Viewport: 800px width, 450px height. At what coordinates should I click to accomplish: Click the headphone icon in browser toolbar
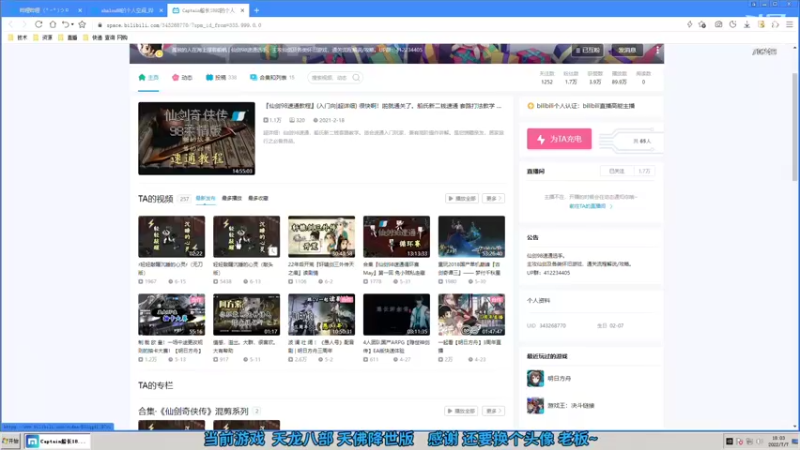(x=776, y=24)
